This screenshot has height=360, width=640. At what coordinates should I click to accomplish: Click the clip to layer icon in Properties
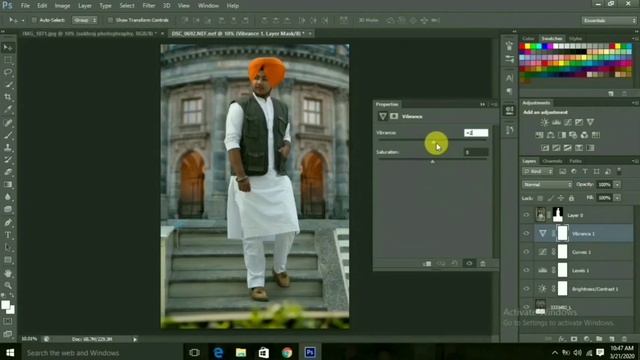pyautogui.click(x=427, y=263)
